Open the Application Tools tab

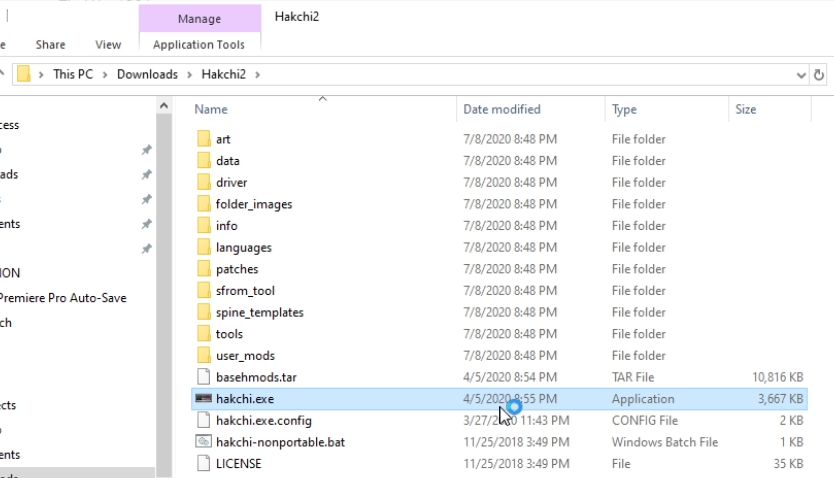(199, 45)
